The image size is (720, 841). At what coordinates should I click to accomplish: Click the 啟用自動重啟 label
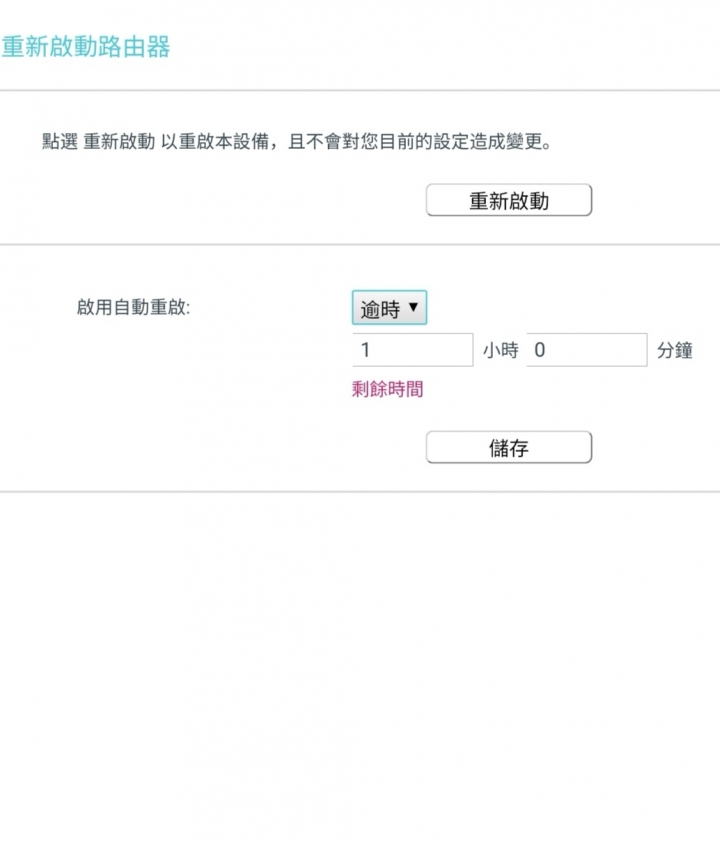[133, 307]
